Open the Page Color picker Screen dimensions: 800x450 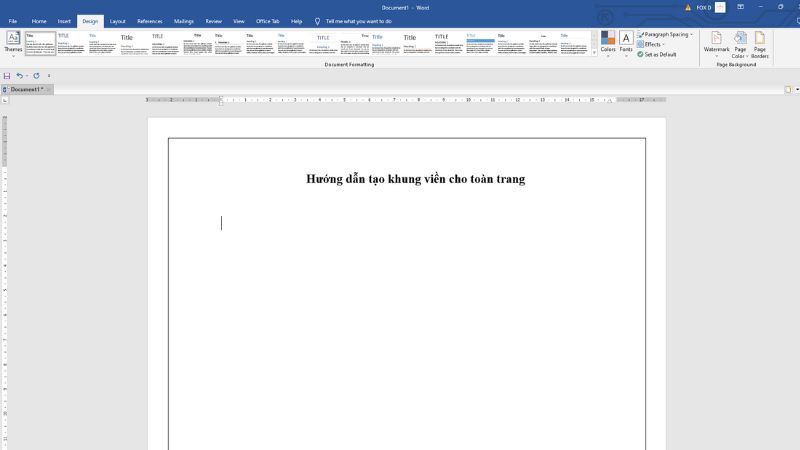click(x=740, y=42)
